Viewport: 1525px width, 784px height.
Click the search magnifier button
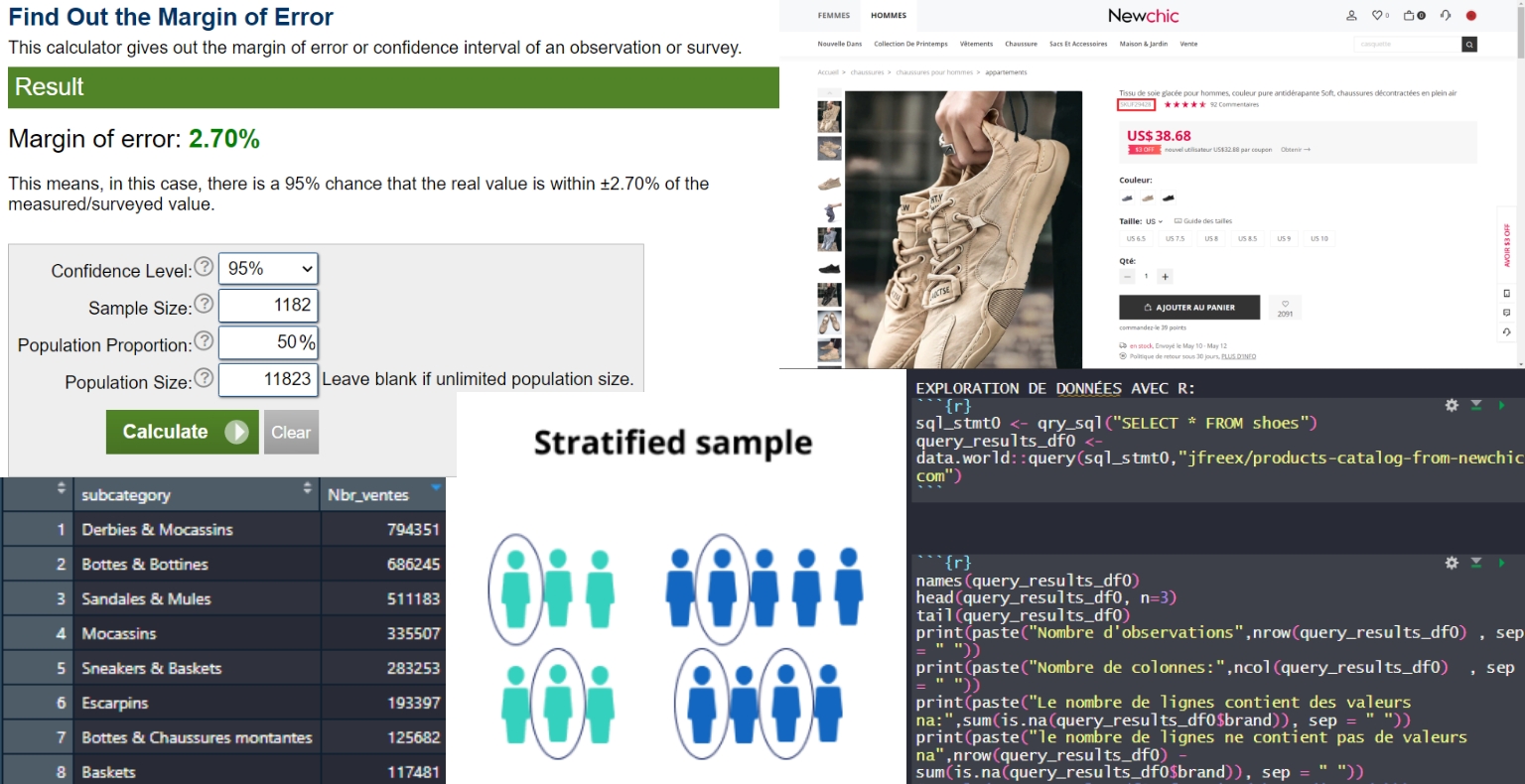coord(1469,45)
